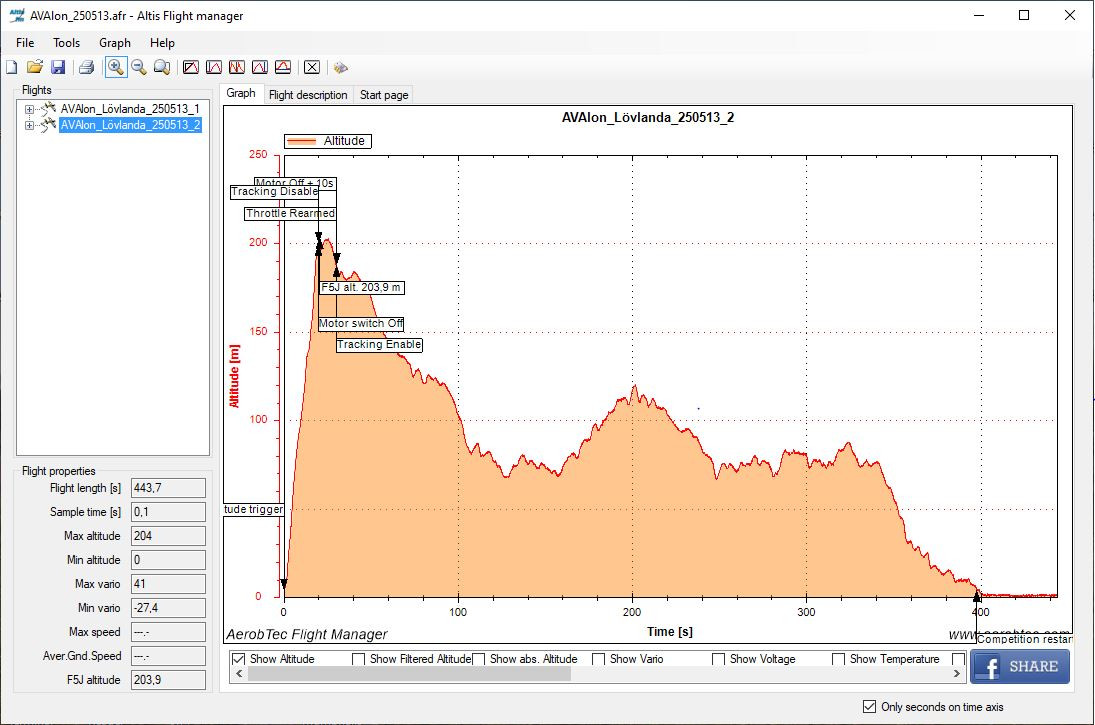Open a flight file with folder icon
The image size is (1095, 725).
(x=35, y=67)
